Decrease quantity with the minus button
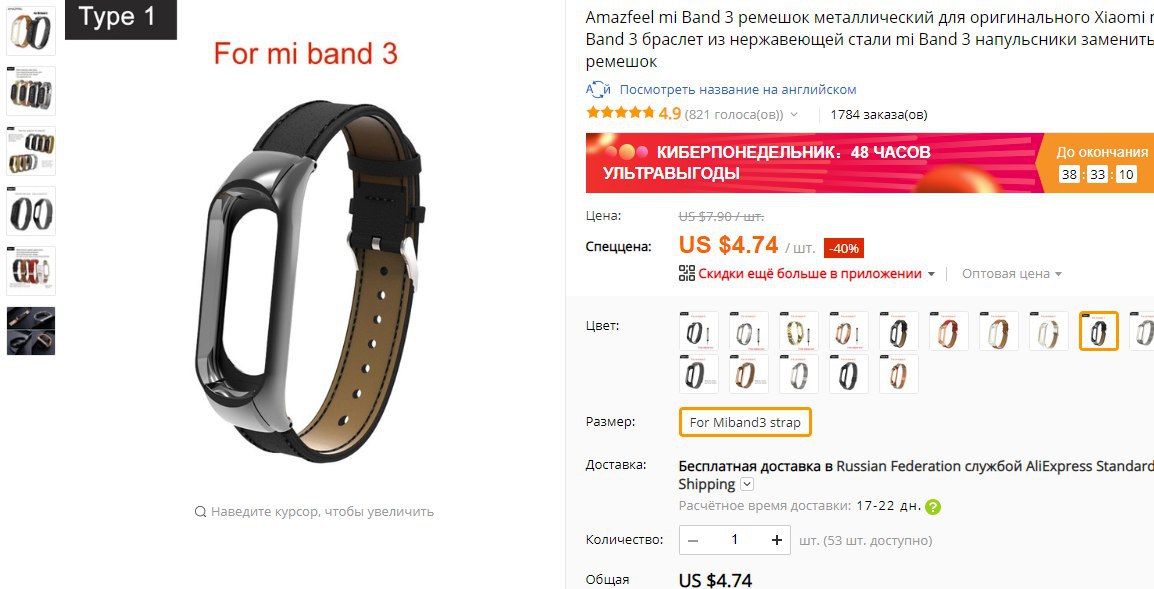 pos(693,540)
